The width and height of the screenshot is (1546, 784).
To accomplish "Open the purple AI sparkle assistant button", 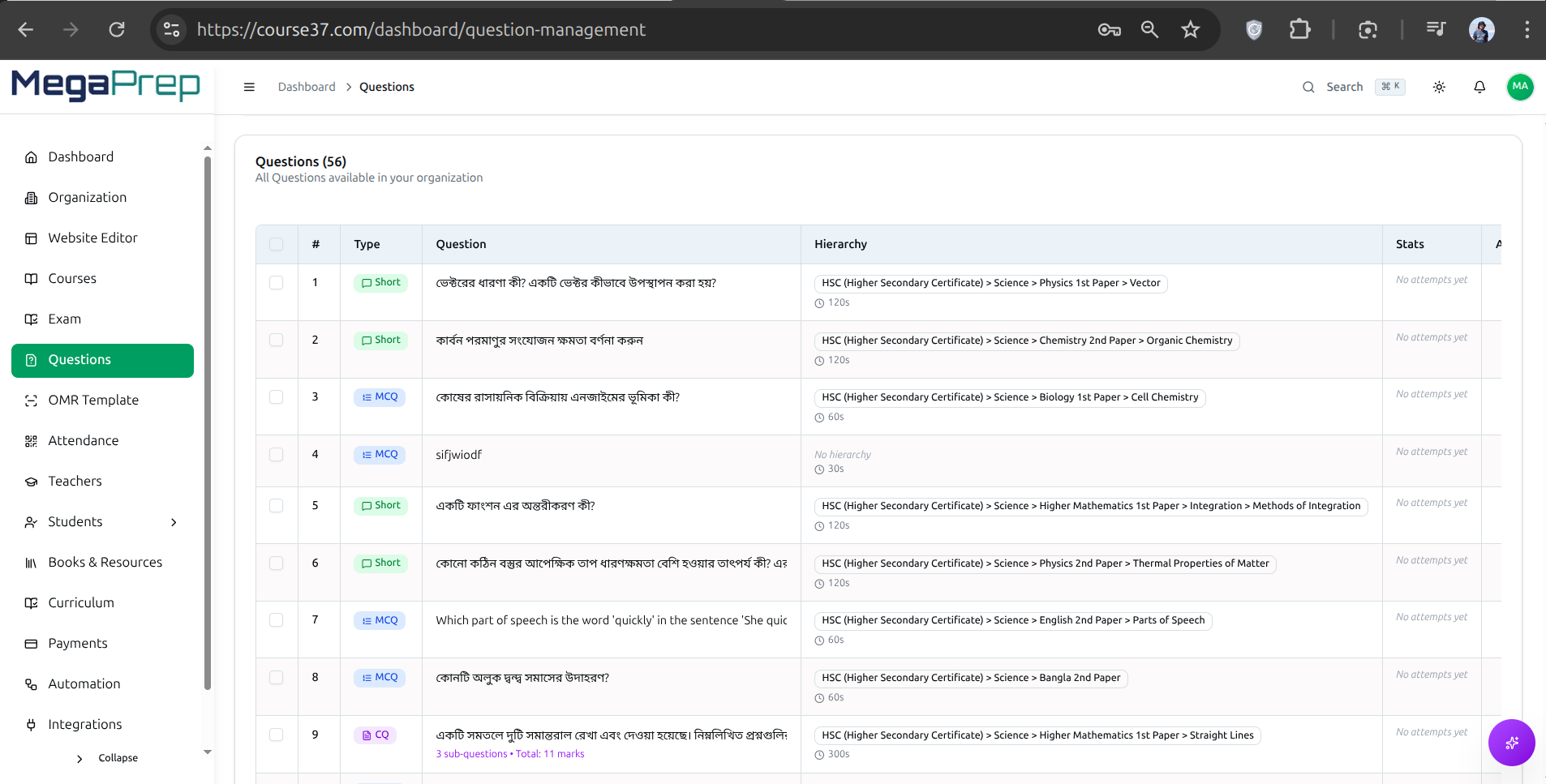I will (x=1511, y=743).
